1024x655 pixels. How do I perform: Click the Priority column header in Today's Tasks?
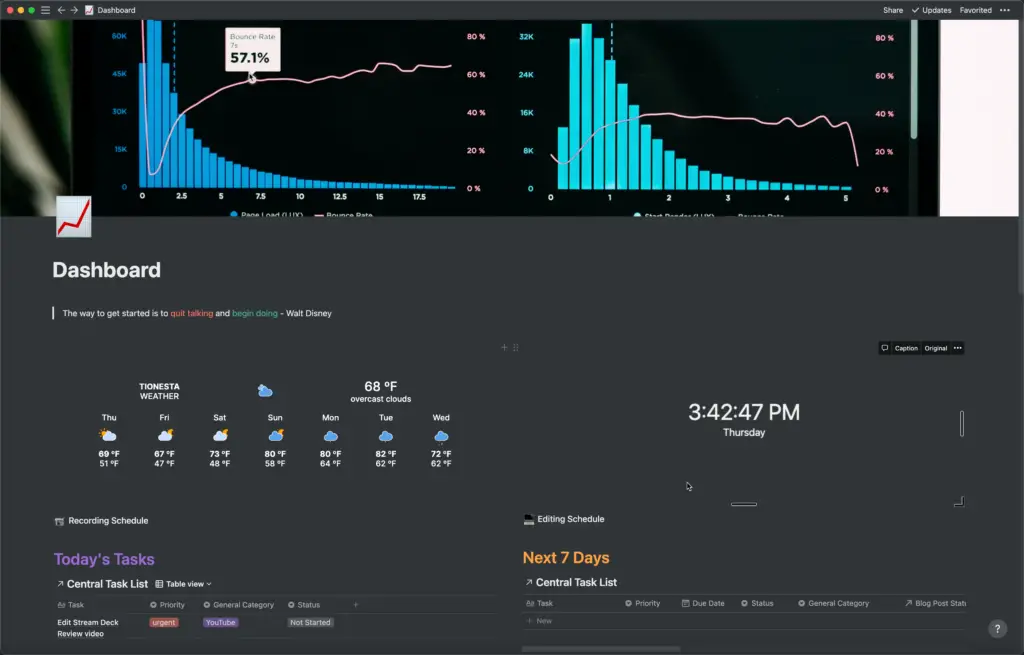(167, 605)
